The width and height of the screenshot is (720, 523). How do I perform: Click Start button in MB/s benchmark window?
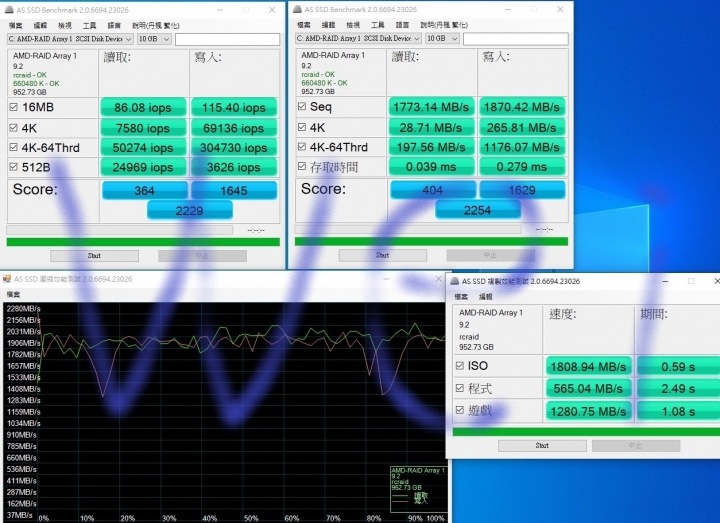(x=383, y=255)
